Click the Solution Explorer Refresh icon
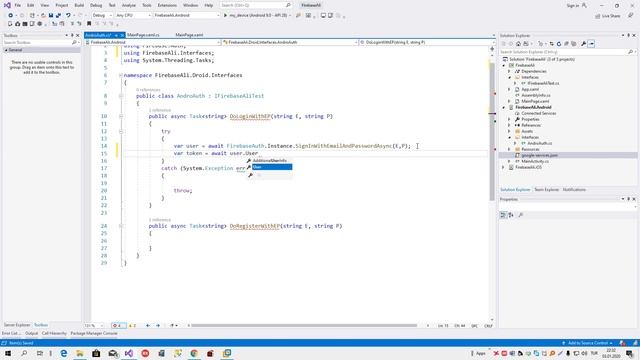This screenshot has height=360, width=640. coord(559,44)
